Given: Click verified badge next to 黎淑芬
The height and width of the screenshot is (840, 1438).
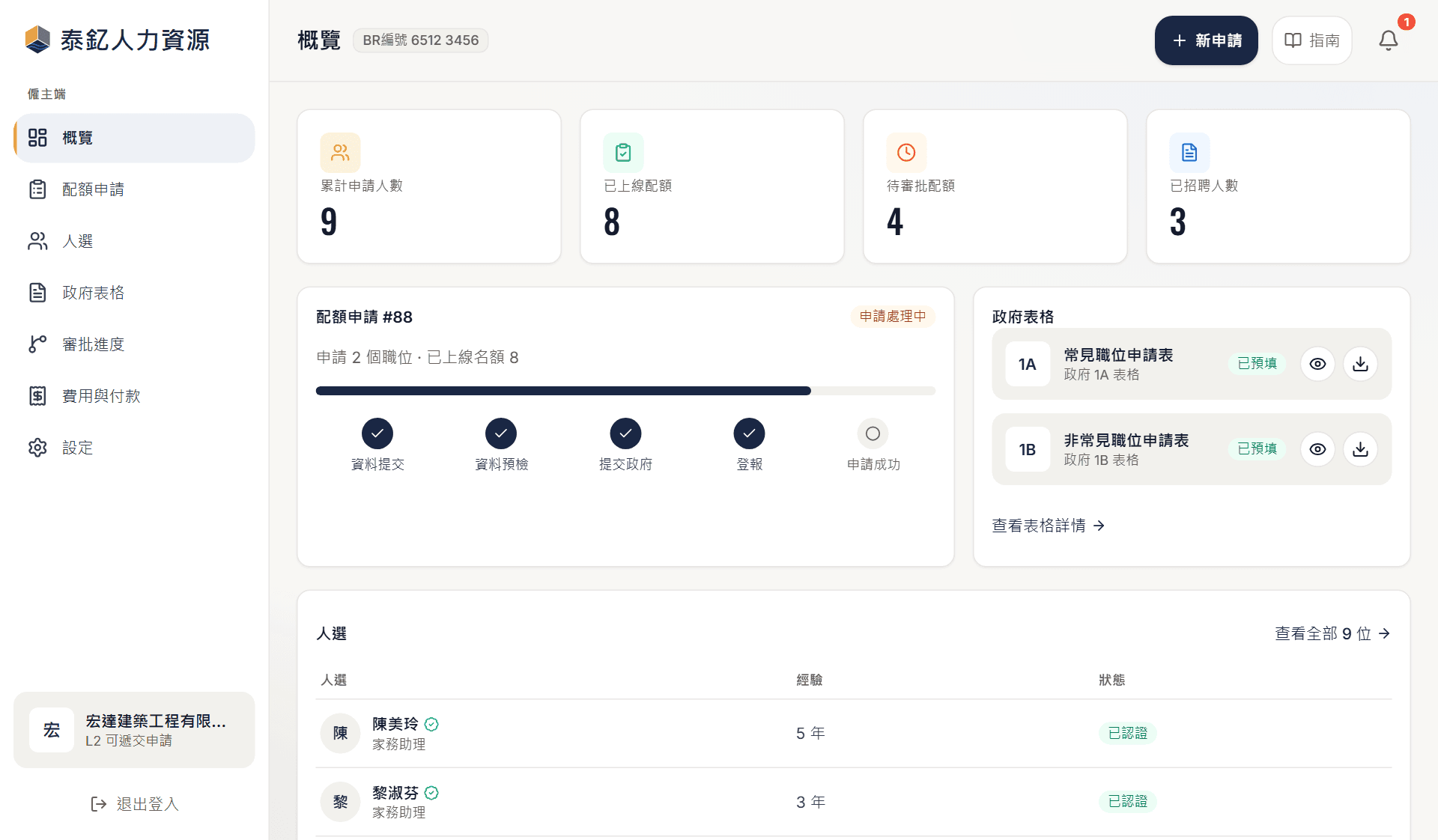Looking at the screenshot, I should coord(431,793).
